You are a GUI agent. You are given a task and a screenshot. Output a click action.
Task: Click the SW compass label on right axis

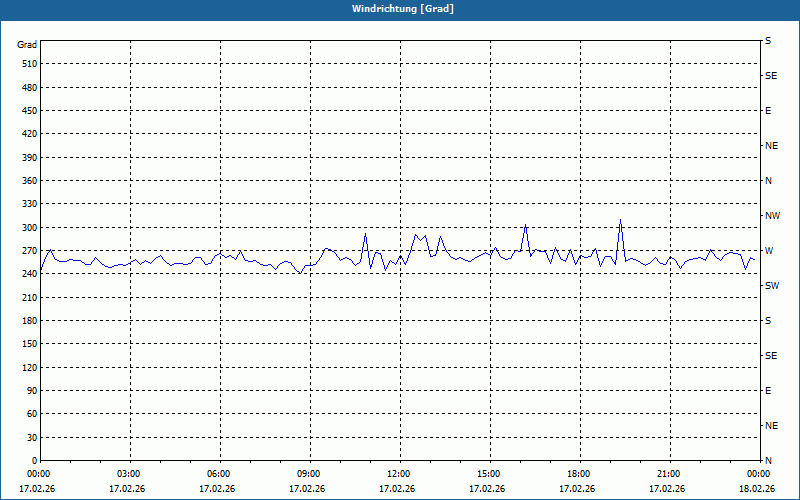[x=771, y=286]
